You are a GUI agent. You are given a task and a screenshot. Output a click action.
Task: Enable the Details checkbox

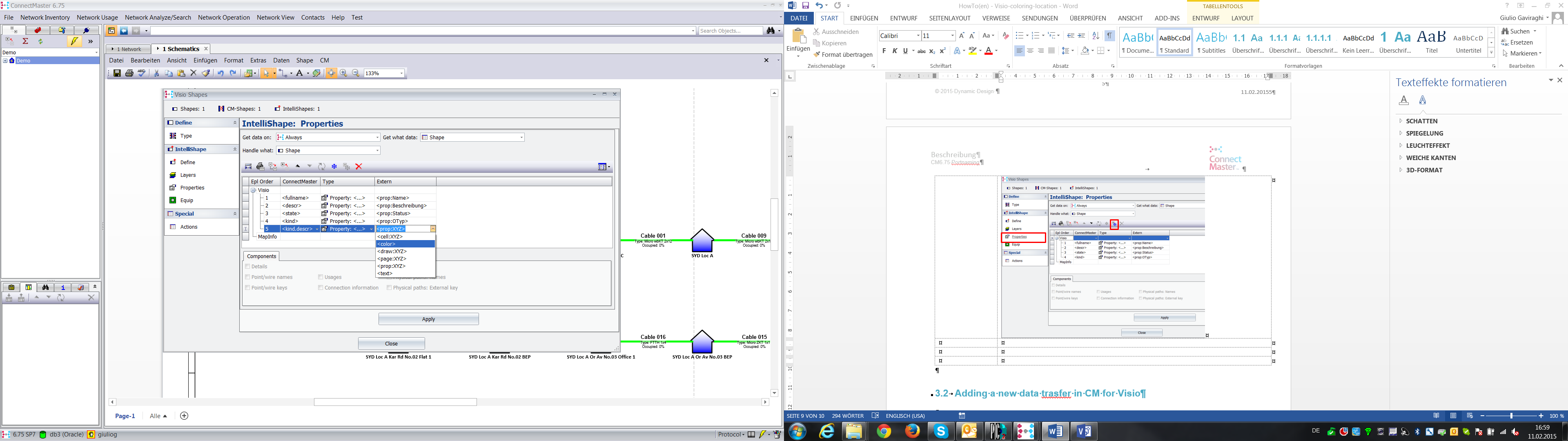pyautogui.click(x=248, y=266)
